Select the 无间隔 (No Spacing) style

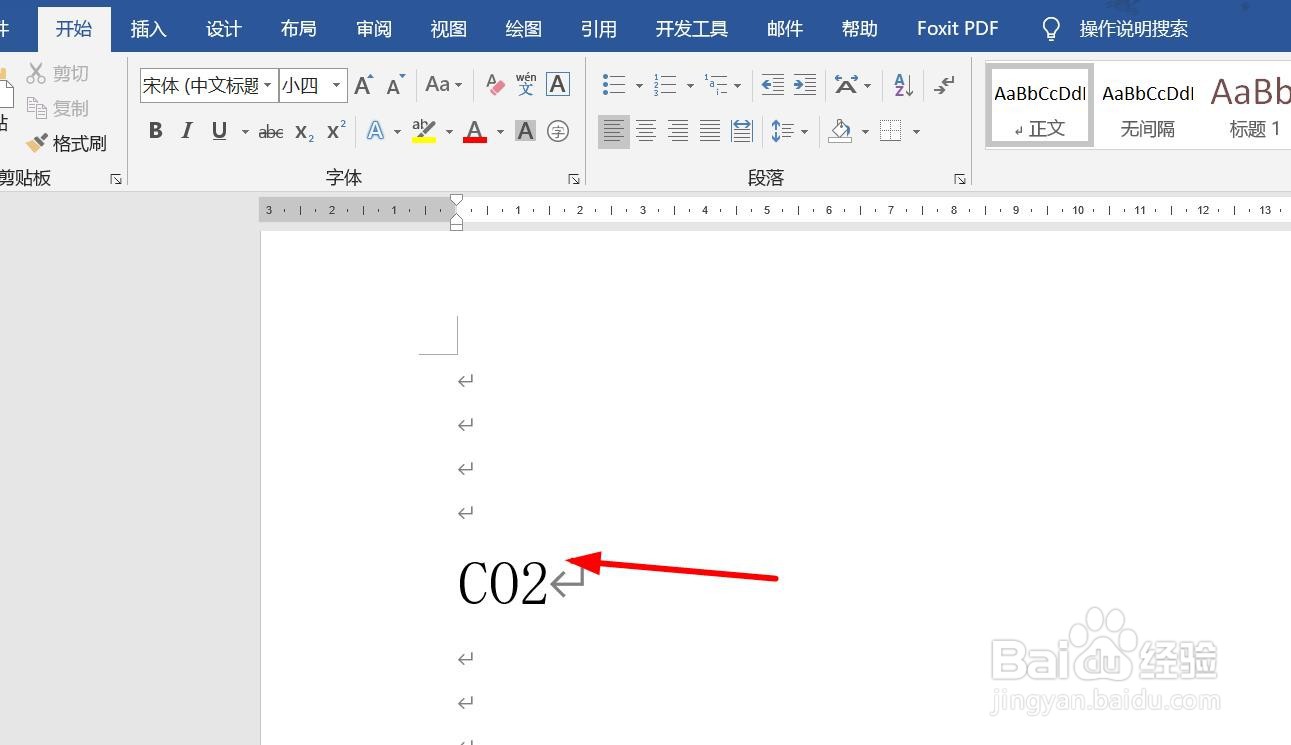(1147, 105)
